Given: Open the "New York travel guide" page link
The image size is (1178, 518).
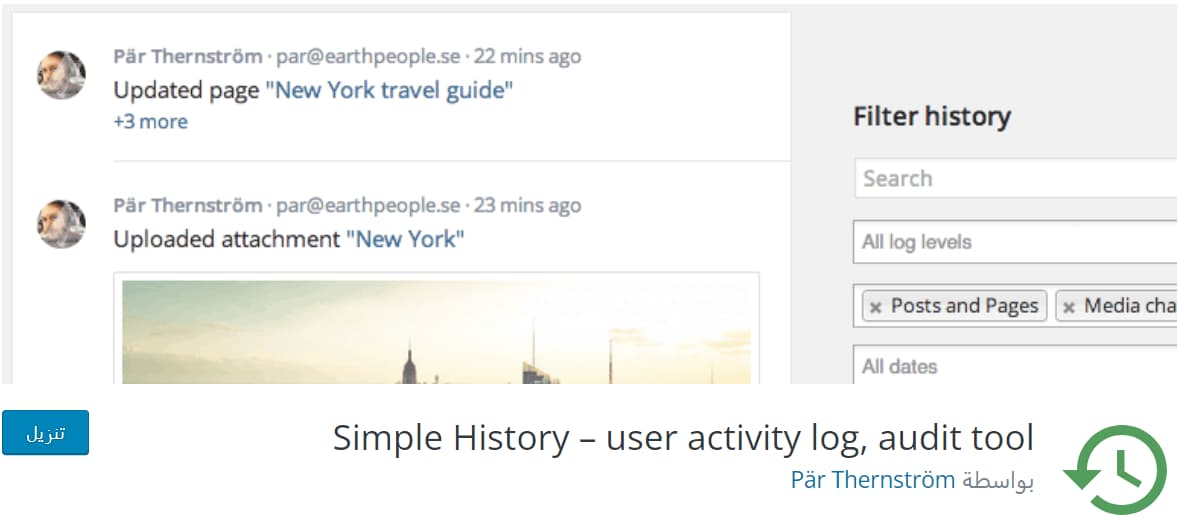Looking at the screenshot, I should (389, 90).
